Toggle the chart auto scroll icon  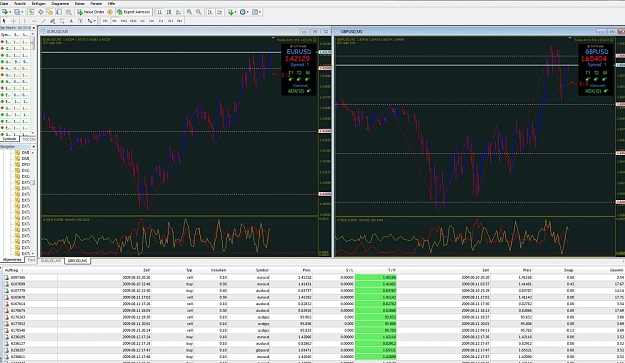pyautogui.click(x=210, y=12)
